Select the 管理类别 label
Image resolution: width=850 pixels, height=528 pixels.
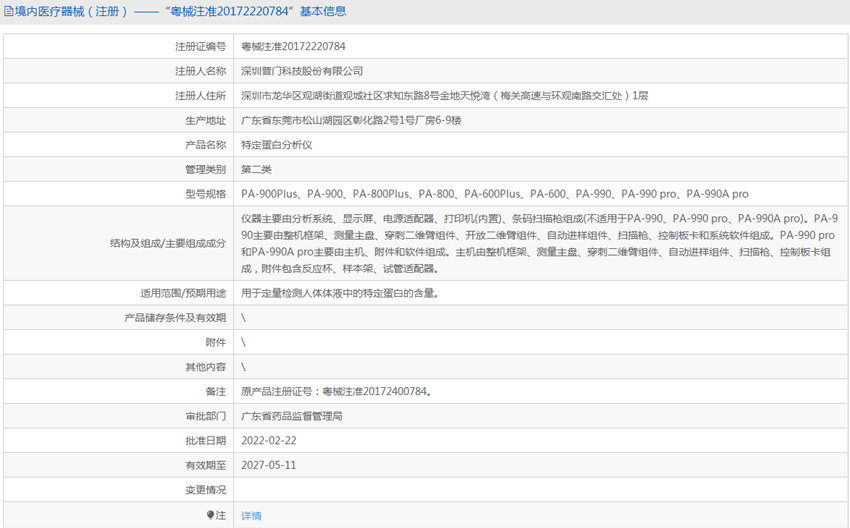(x=205, y=170)
